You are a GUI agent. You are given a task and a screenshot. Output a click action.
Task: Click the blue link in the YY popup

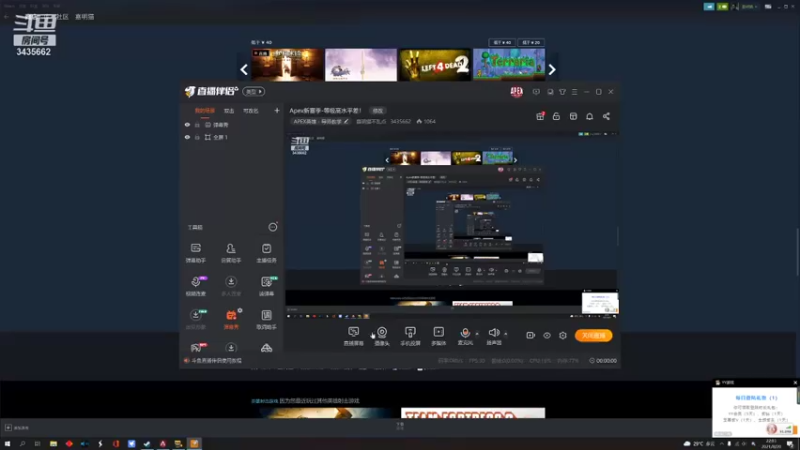pyautogui.click(x=756, y=397)
